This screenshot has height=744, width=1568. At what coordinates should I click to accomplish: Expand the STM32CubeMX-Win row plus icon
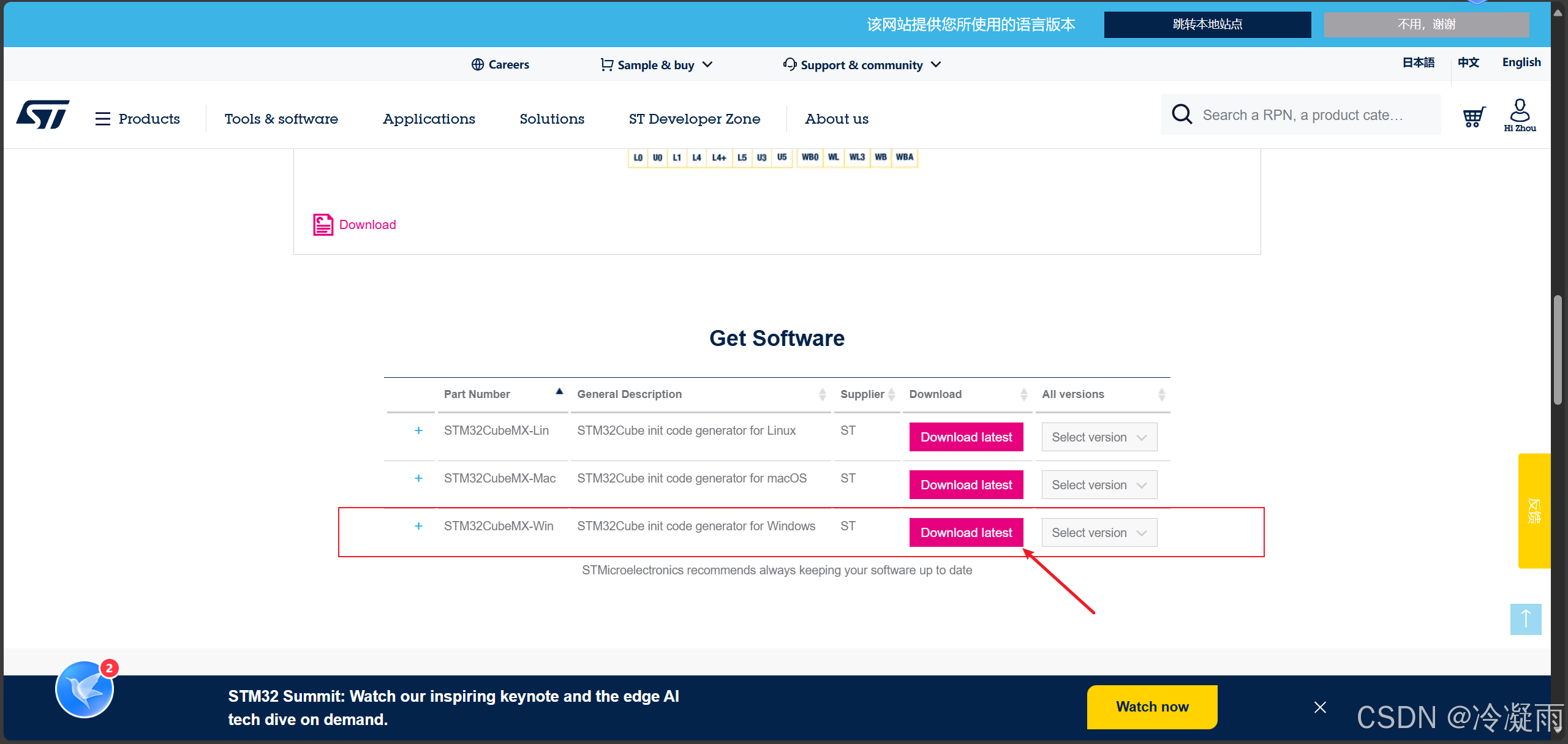click(x=418, y=526)
